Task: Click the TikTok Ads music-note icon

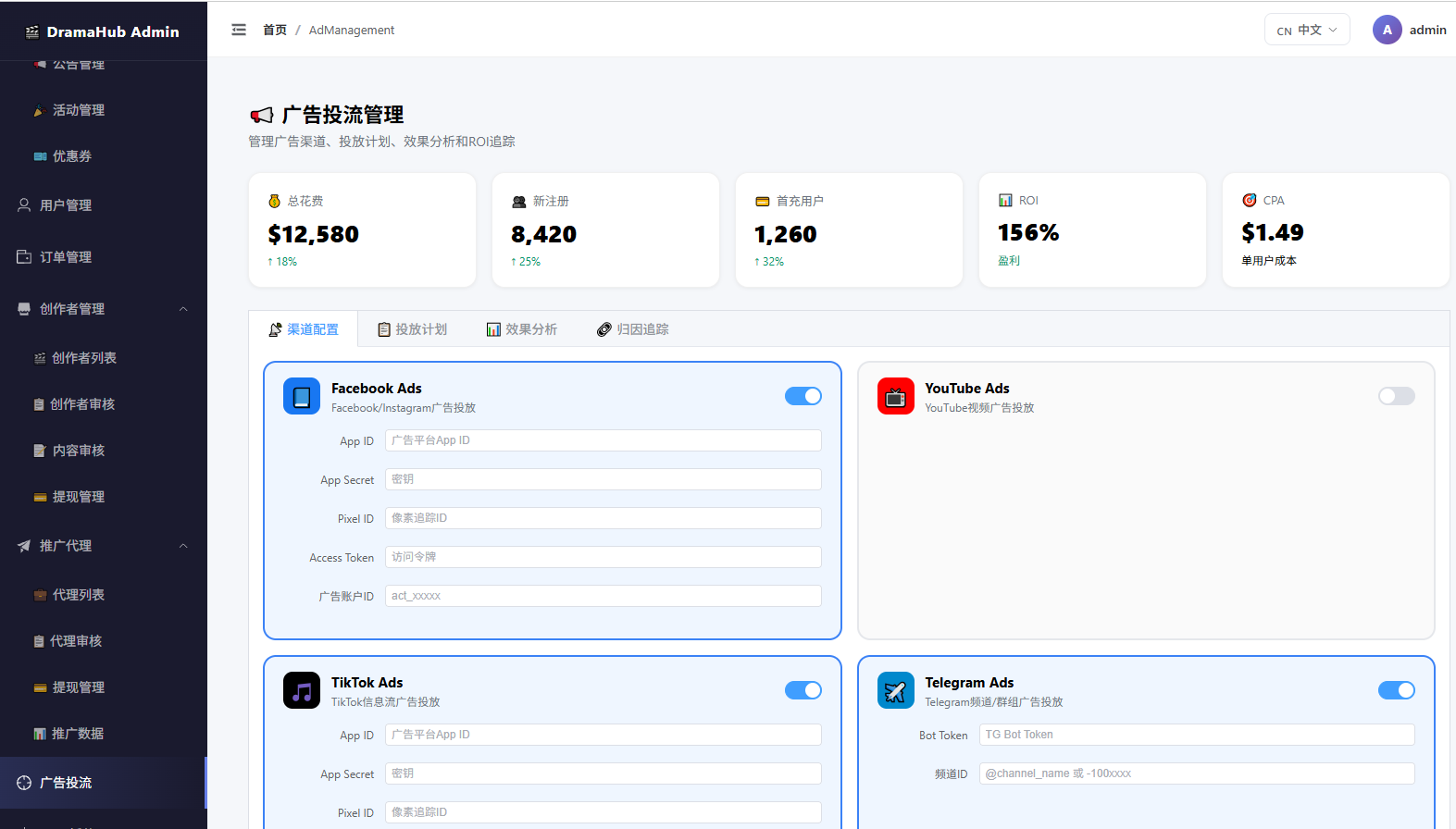Action: click(x=302, y=690)
